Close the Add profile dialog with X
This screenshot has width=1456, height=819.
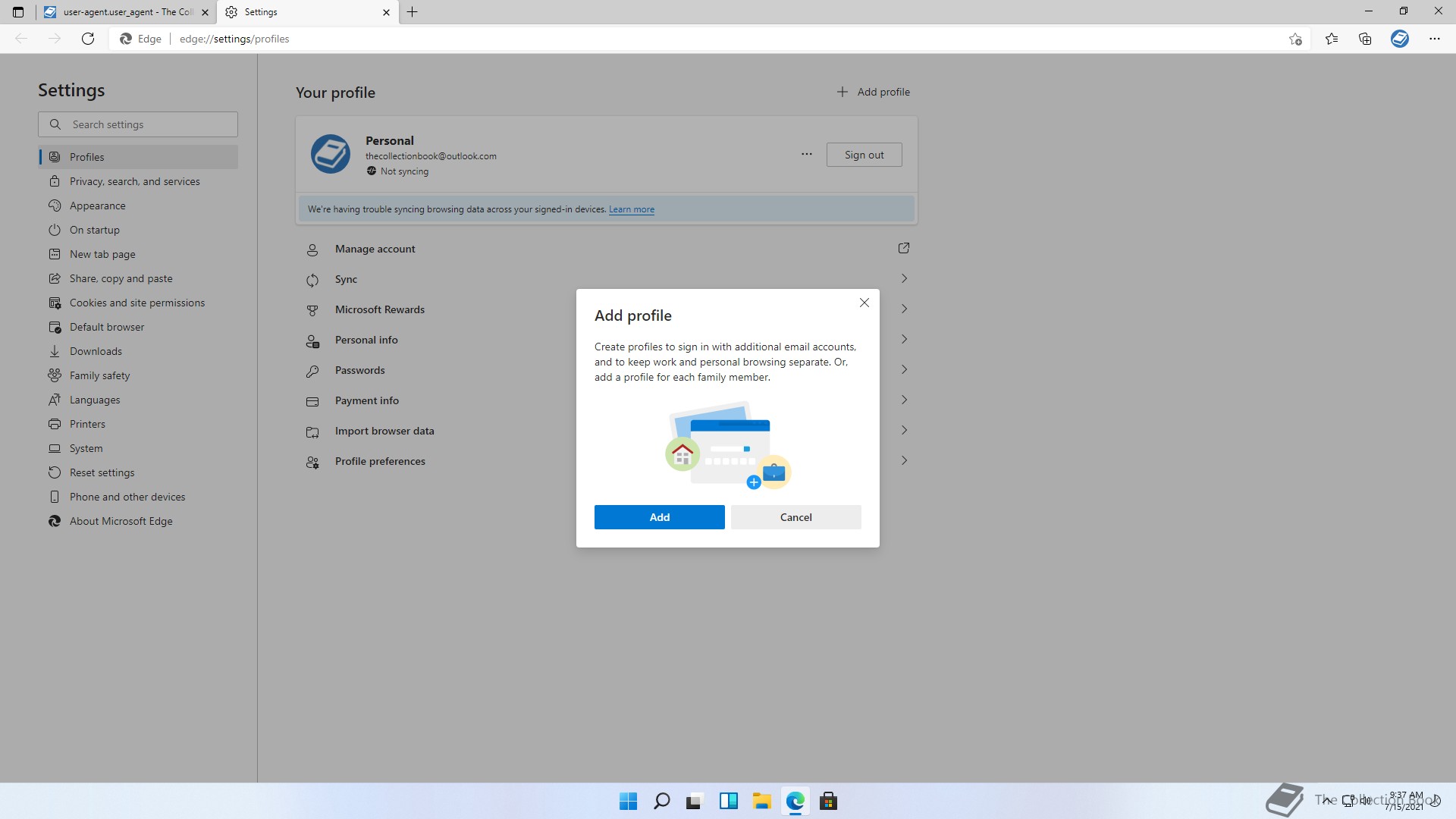click(864, 303)
